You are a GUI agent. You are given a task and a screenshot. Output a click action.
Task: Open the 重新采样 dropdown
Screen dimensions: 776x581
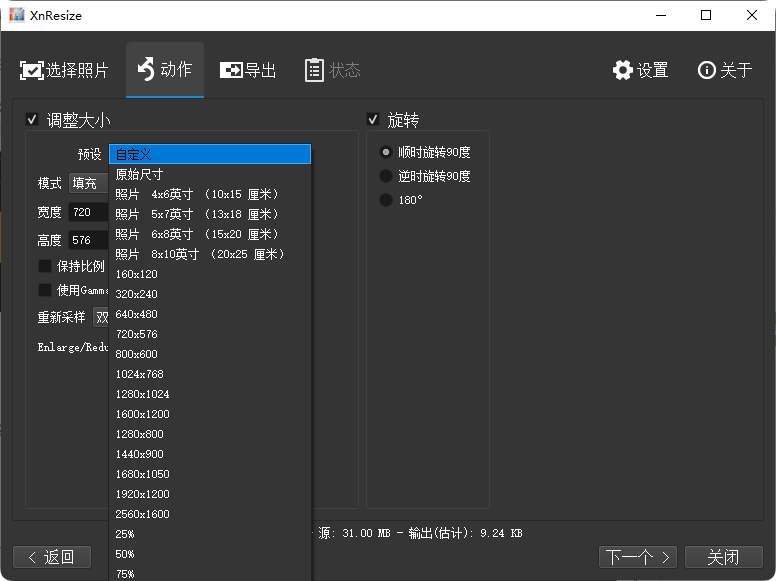coord(101,317)
